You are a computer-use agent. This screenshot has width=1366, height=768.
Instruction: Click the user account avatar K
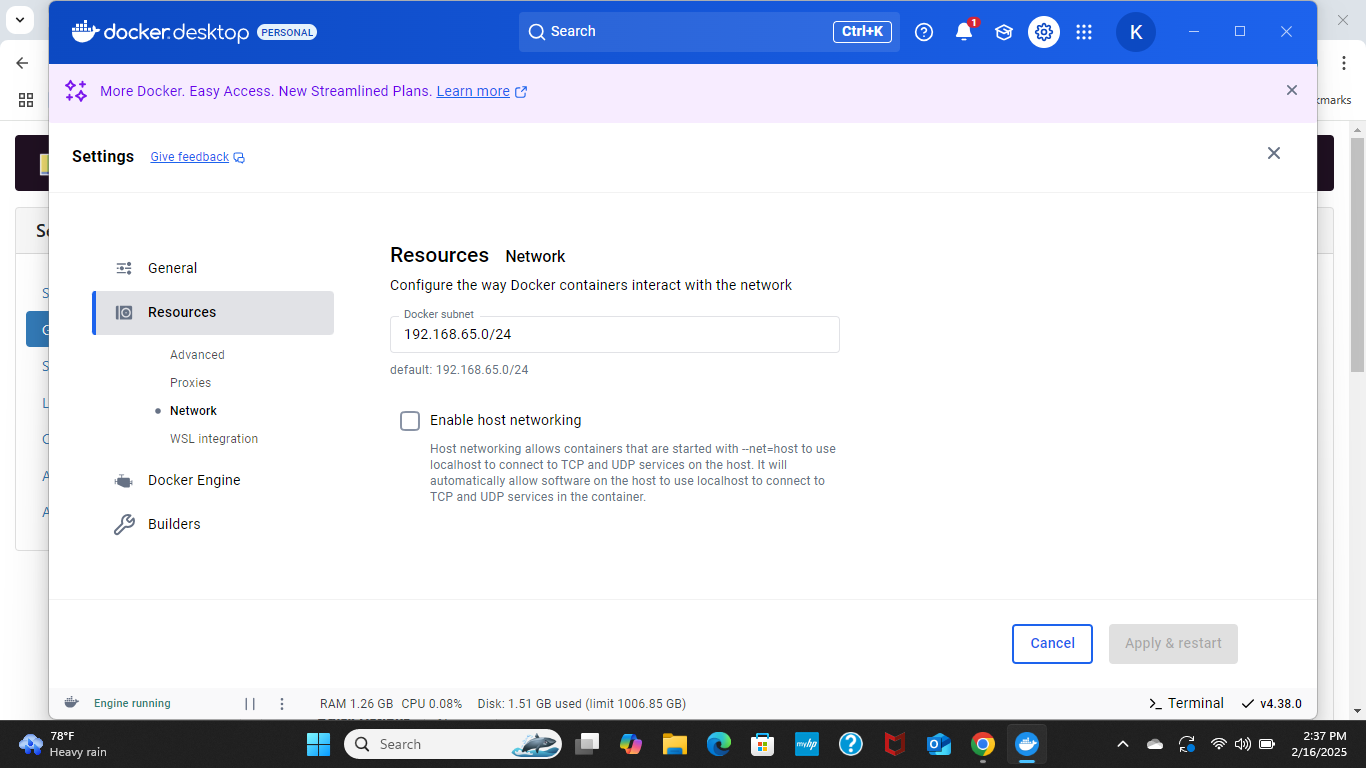(1135, 32)
